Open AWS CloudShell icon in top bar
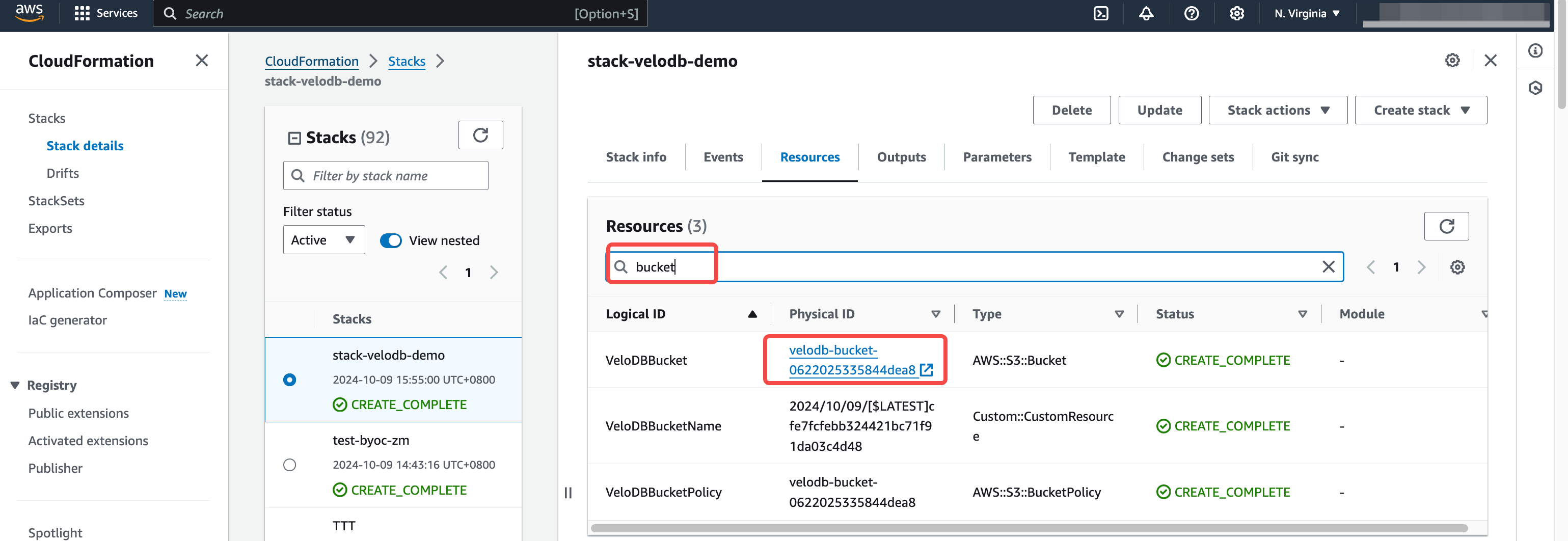 coord(1100,13)
